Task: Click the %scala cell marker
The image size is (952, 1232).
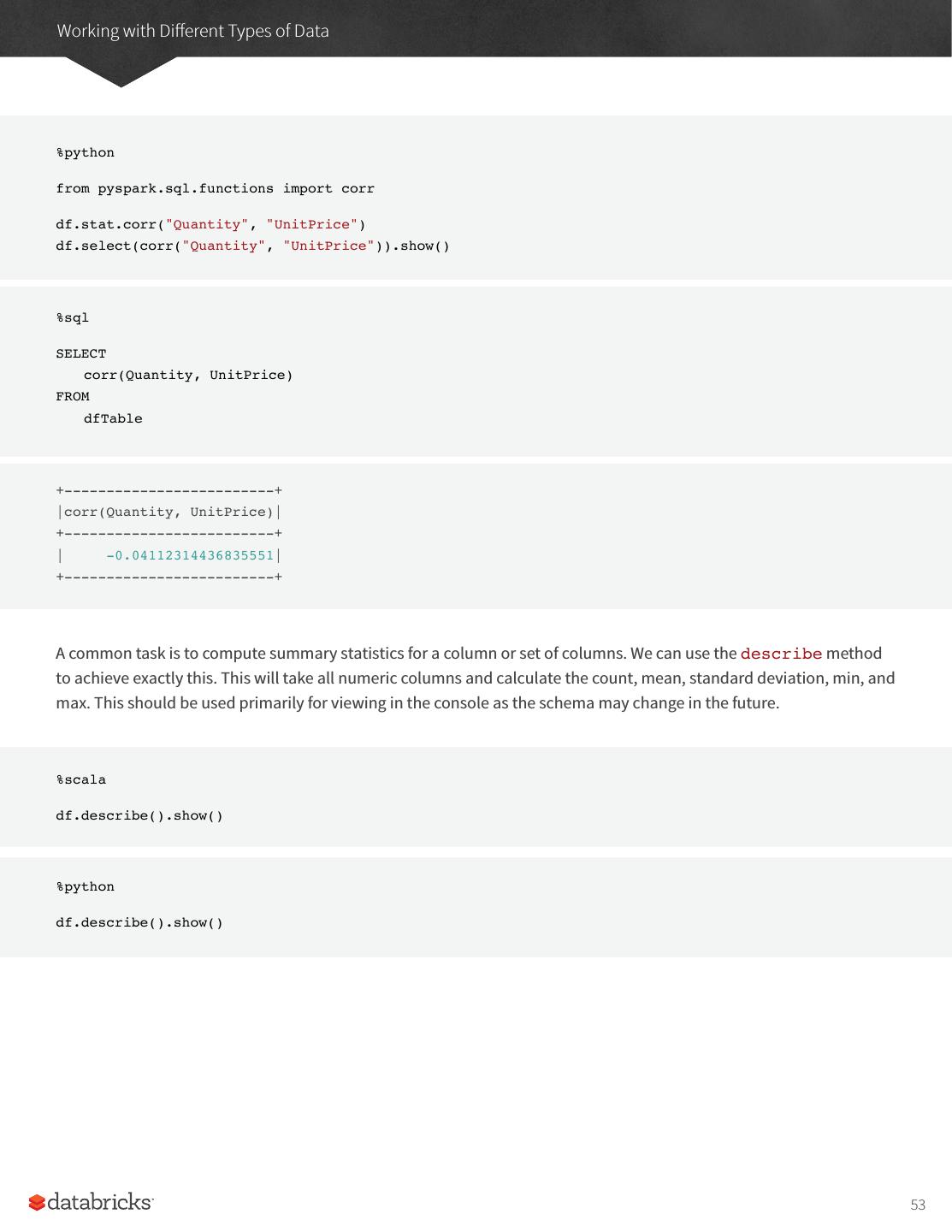Action: click(81, 779)
